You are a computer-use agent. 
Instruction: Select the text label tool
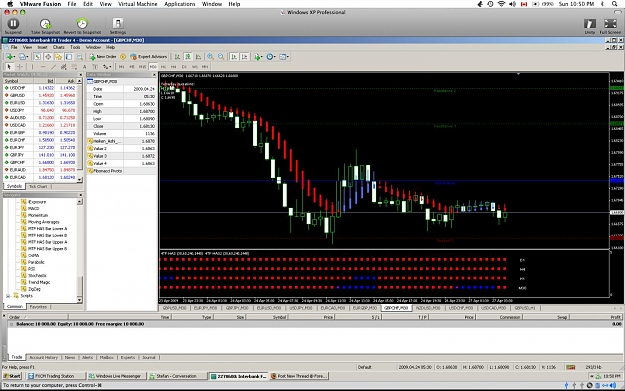tap(95, 67)
